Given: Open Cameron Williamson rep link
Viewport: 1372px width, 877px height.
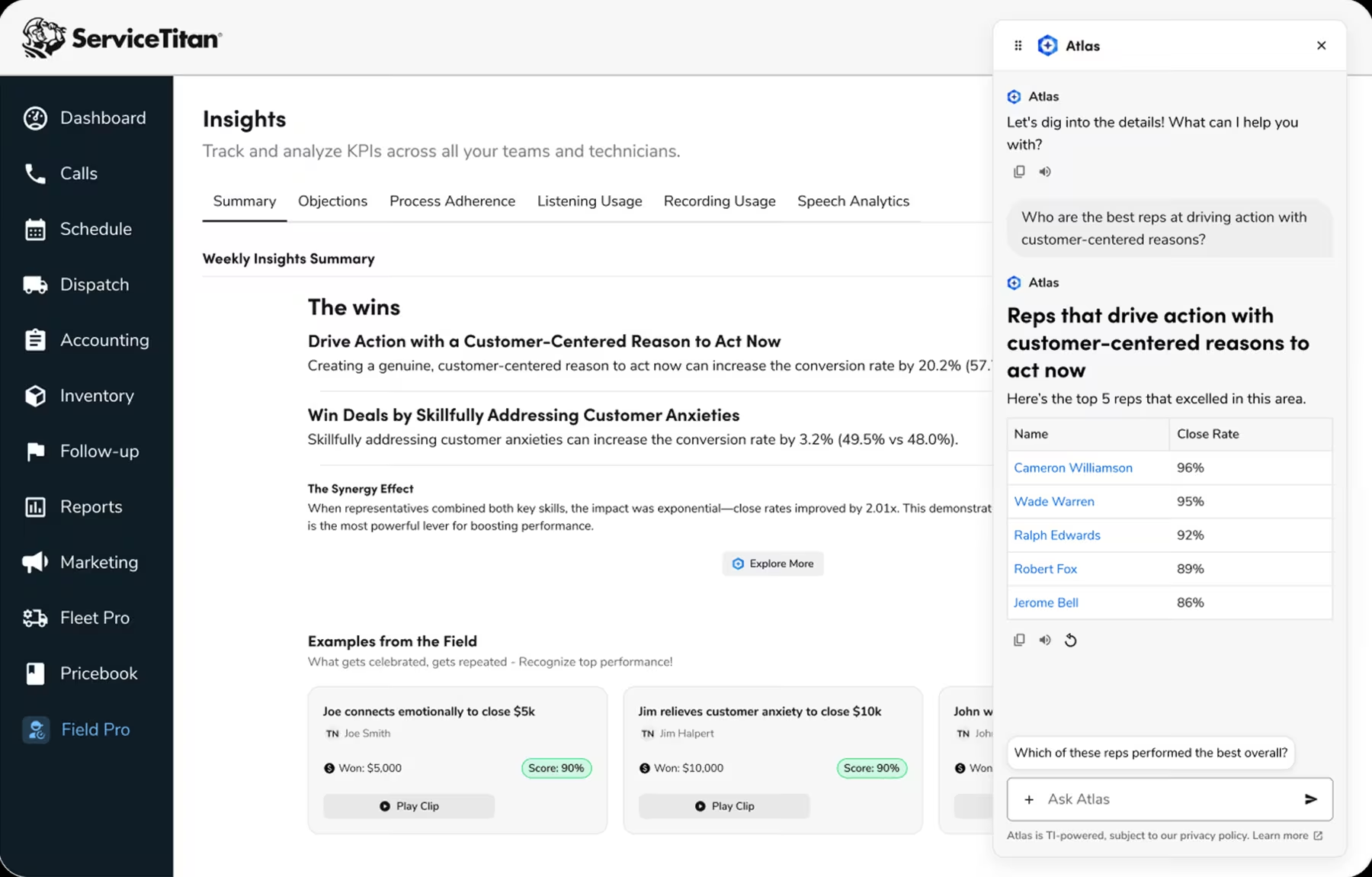Looking at the screenshot, I should [1072, 467].
